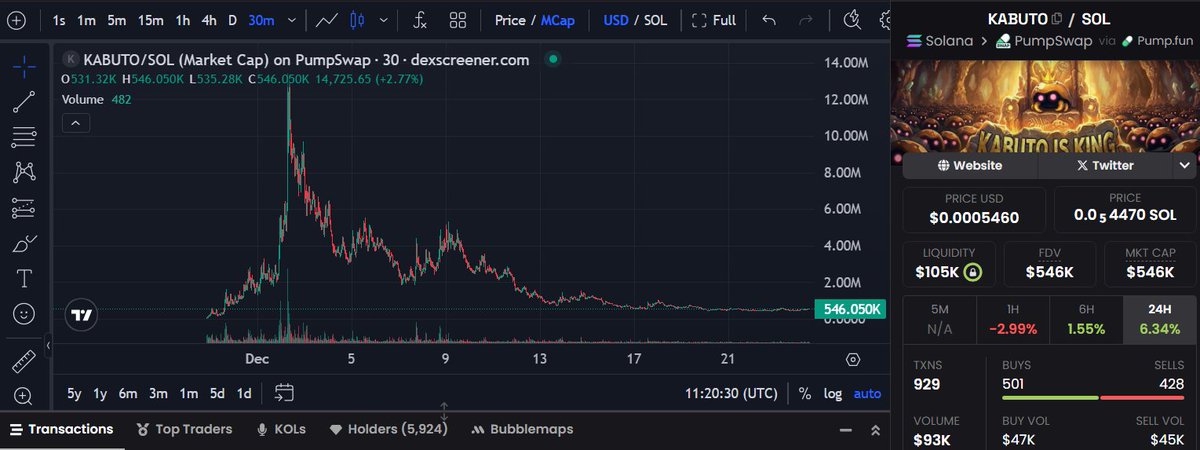Toggle Full screen chart mode

coord(714,20)
